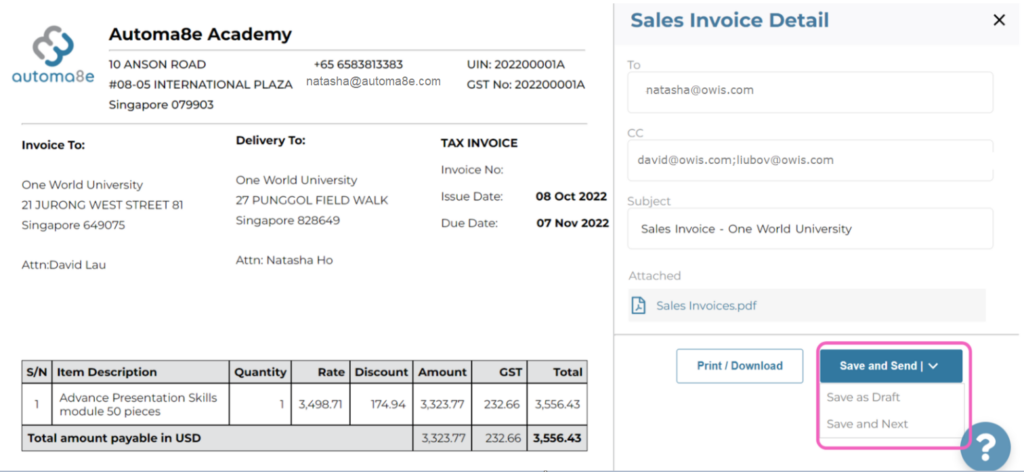This screenshot has width=1024, height=472.
Task: Expand the Save and Send dropdown arrow
Action: [933, 366]
